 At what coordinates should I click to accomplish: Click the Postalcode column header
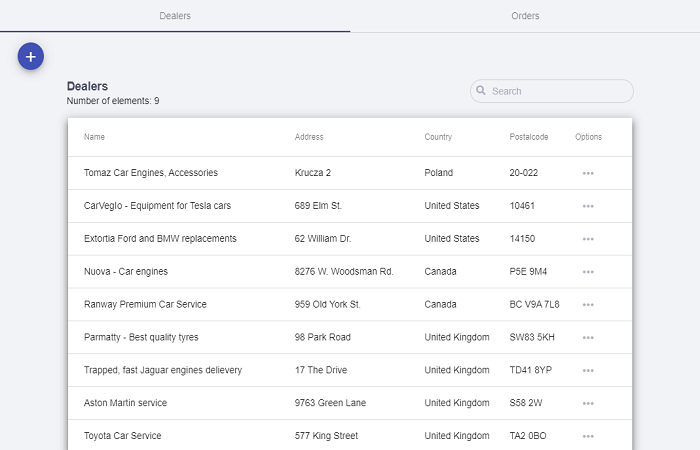pos(529,137)
